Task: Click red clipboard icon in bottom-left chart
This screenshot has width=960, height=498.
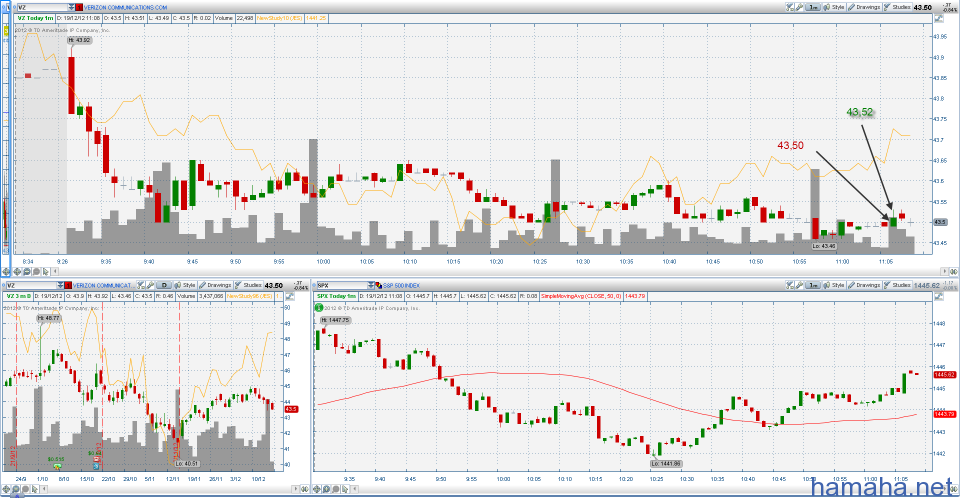Action: [x=68, y=285]
